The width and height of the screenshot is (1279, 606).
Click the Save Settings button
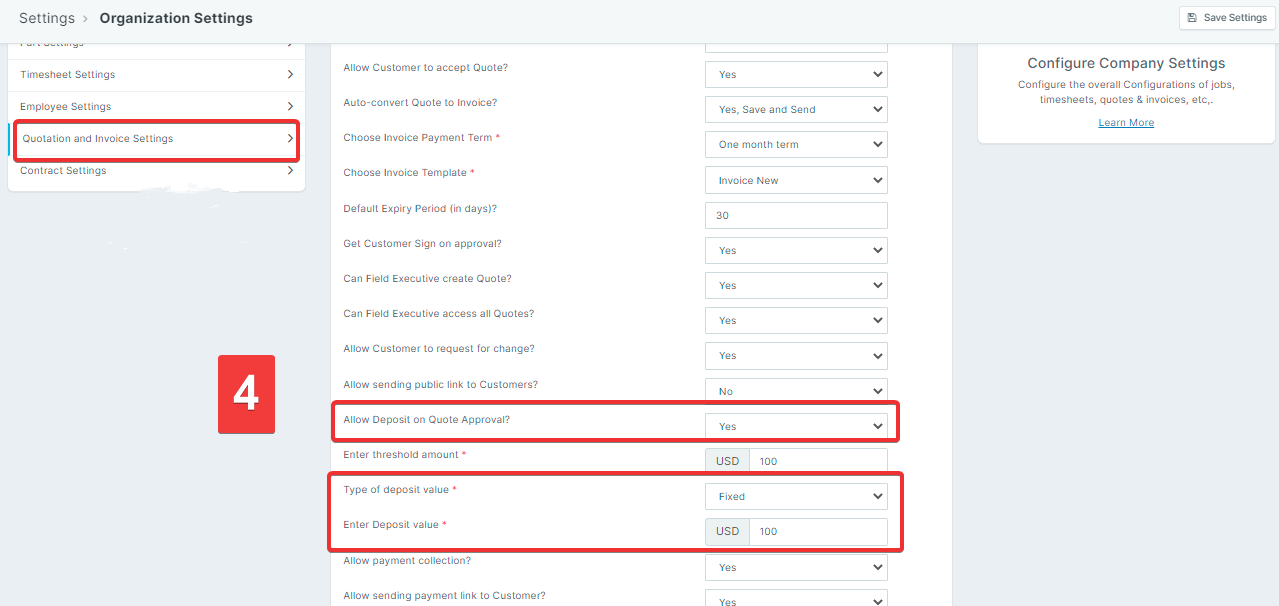1227,18
